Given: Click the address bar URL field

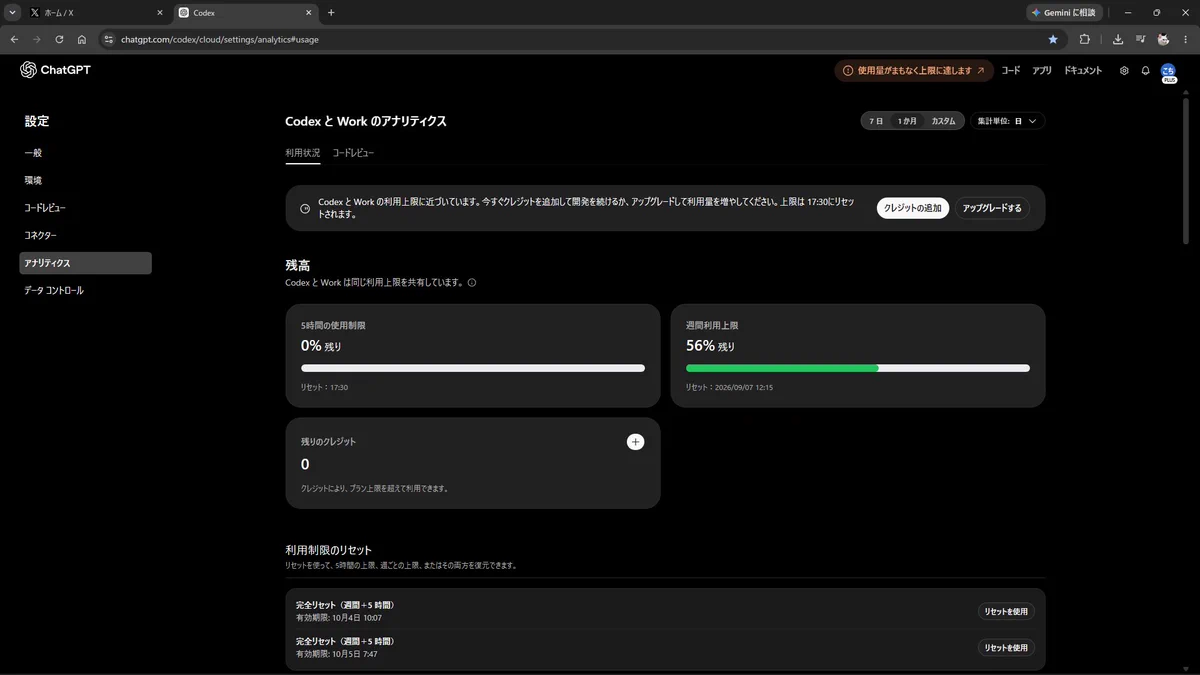Looking at the screenshot, I should pos(580,39).
